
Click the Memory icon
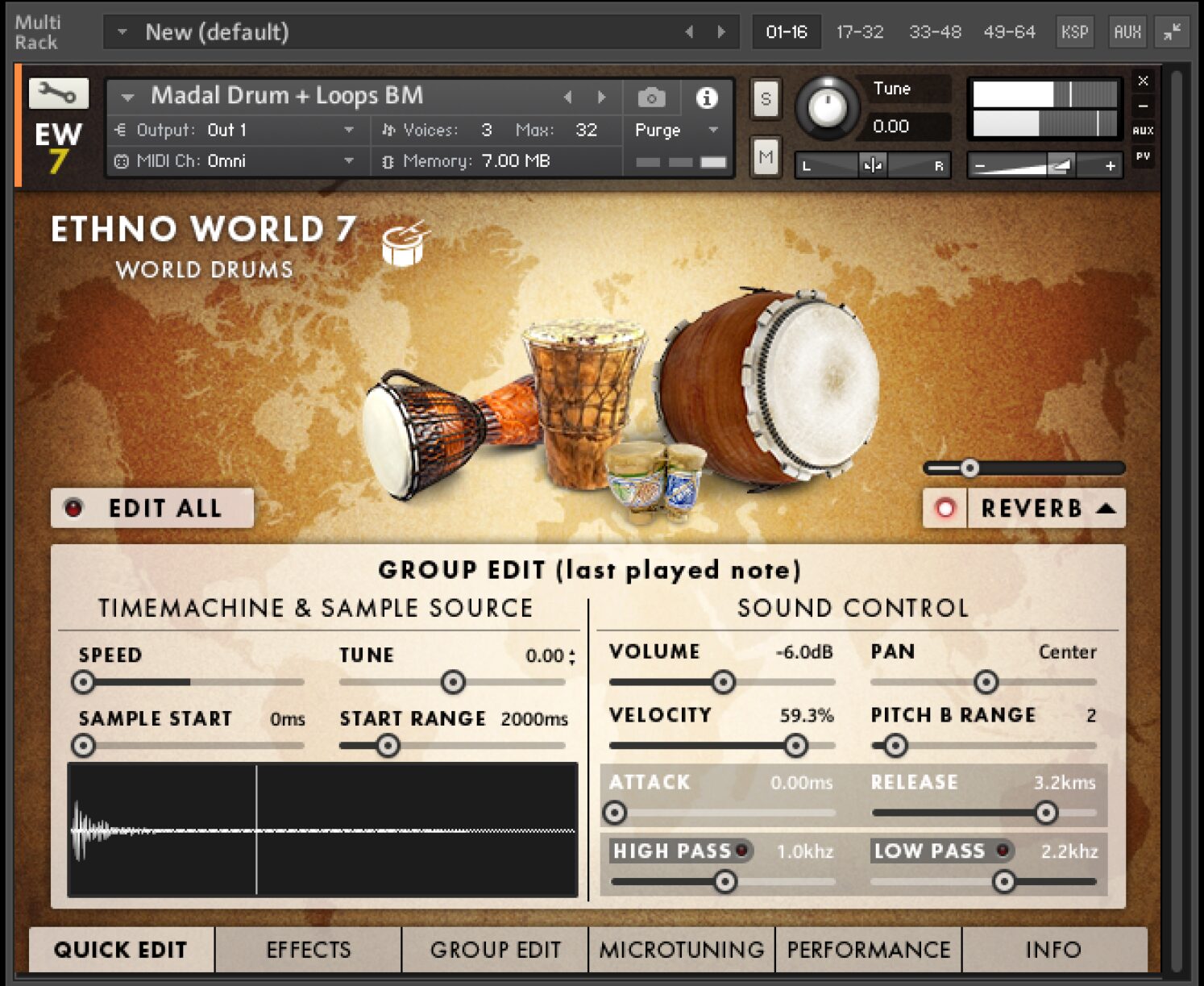tap(388, 161)
